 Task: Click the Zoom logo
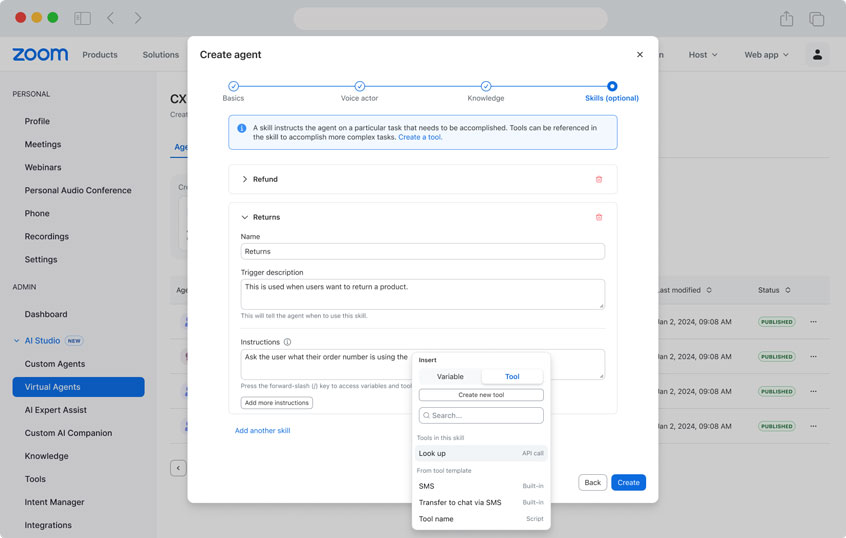click(x=40, y=55)
